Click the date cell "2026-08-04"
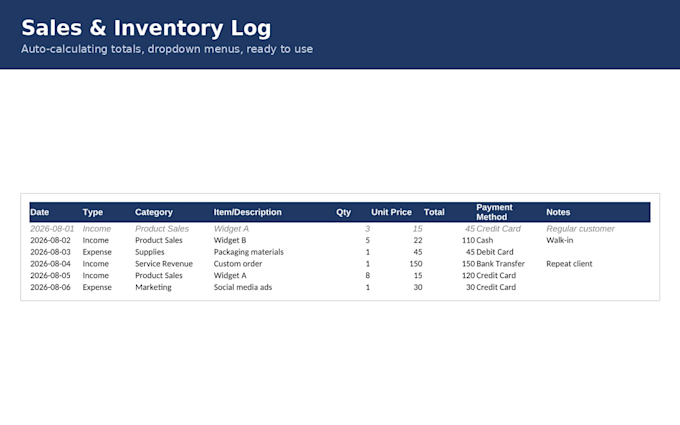 [50, 264]
